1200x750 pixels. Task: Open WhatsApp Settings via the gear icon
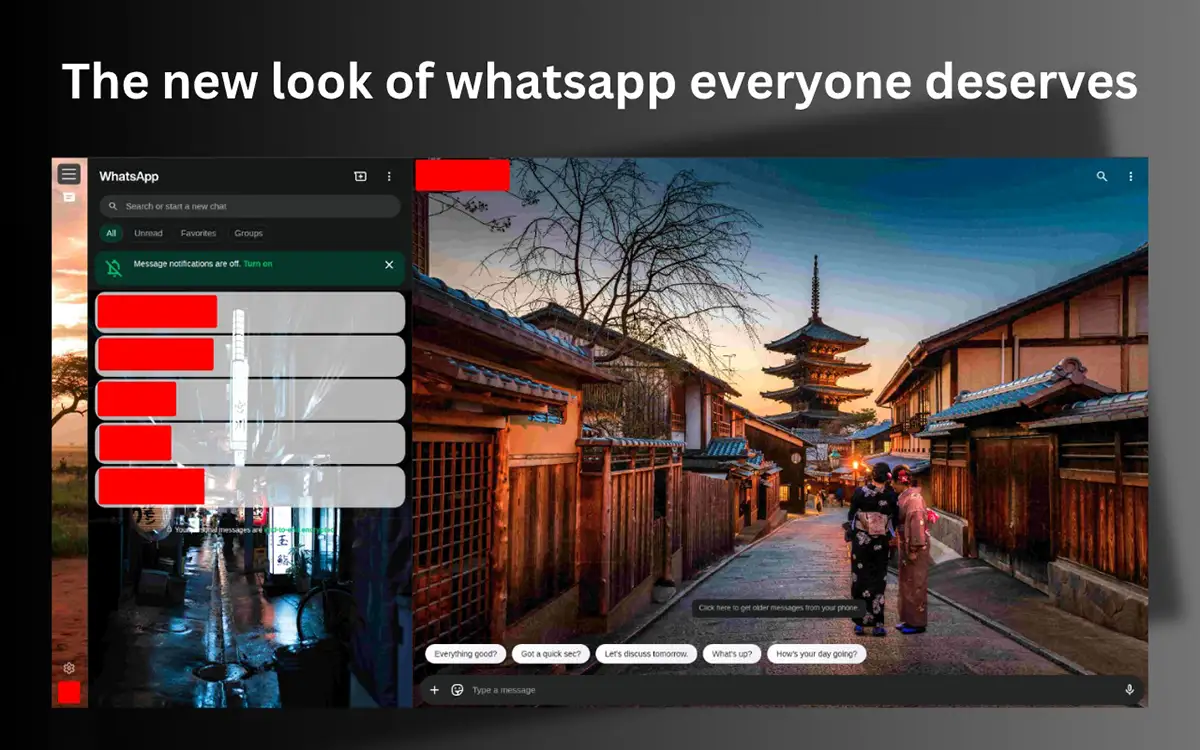point(68,667)
